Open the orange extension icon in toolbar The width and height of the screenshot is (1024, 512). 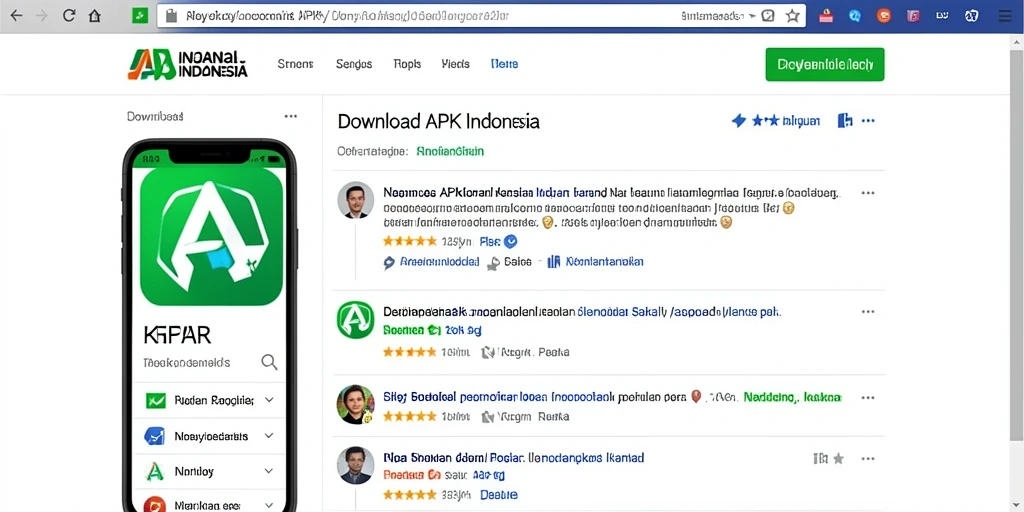[884, 16]
